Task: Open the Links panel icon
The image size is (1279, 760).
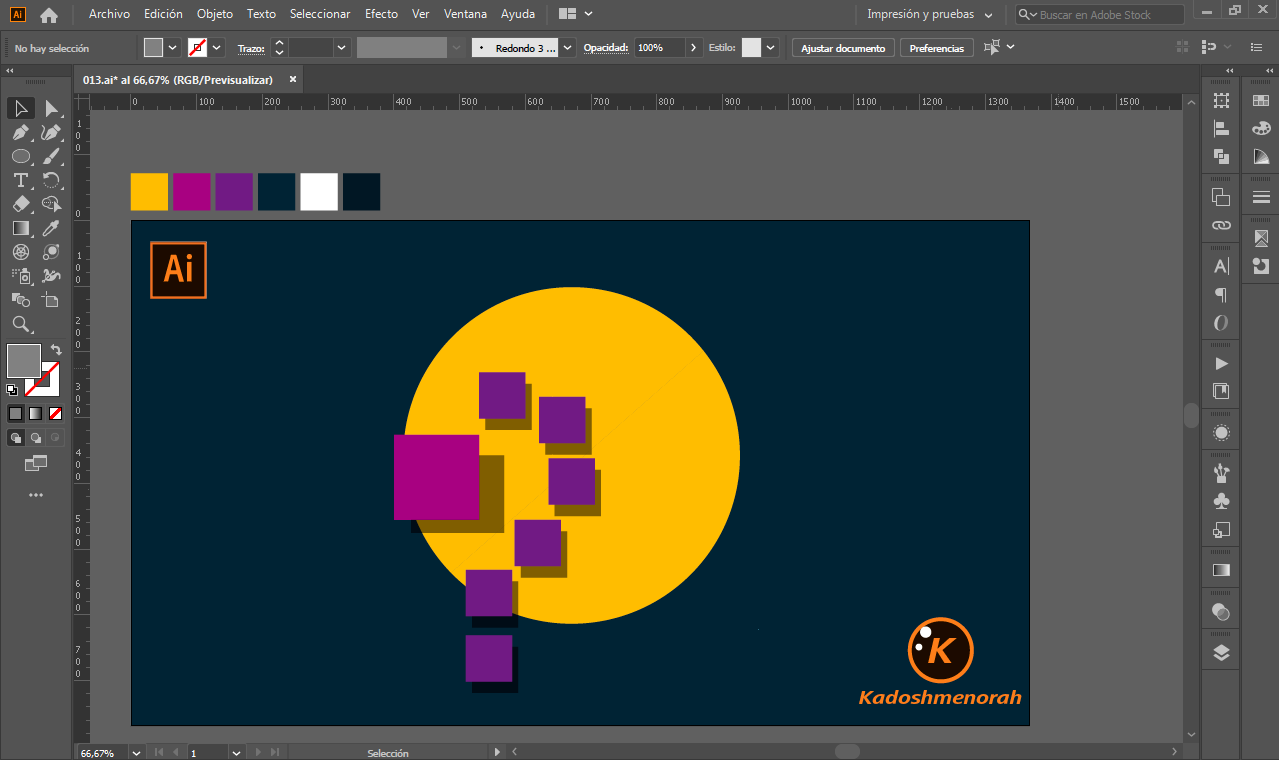Action: pyautogui.click(x=1221, y=225)
